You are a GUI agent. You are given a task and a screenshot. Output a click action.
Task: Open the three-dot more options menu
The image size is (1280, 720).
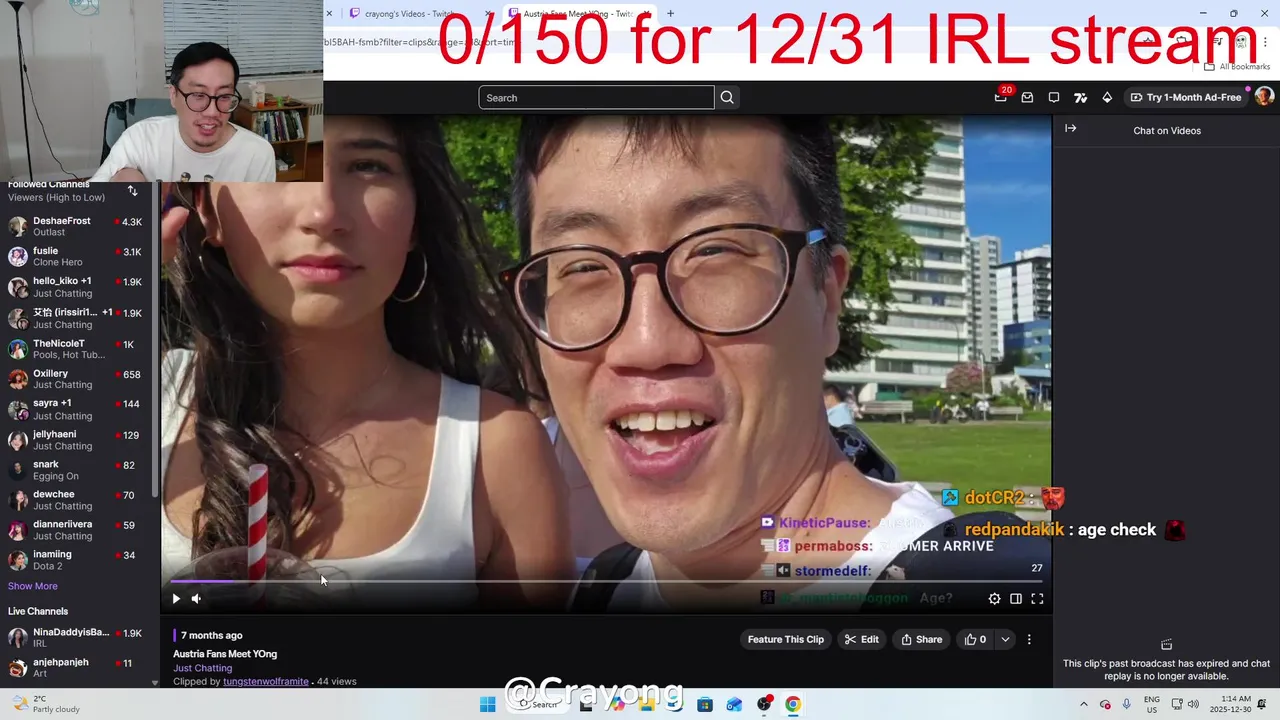tap(1029, 639)
